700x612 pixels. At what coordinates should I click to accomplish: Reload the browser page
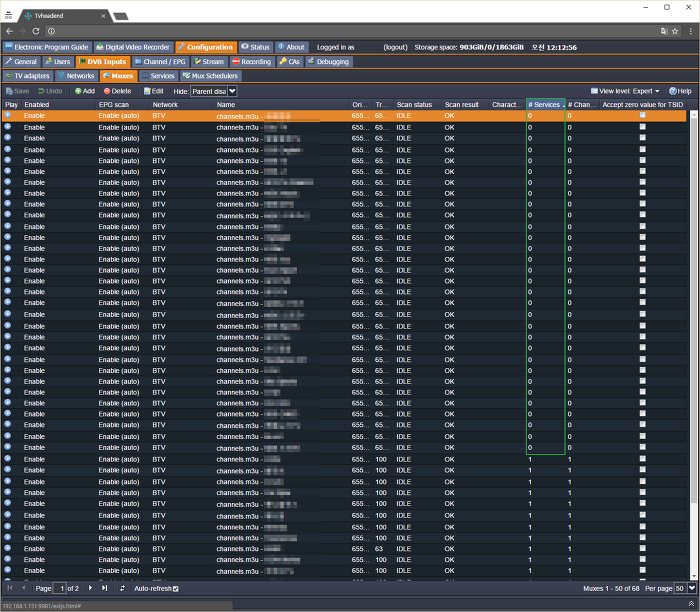36,31
